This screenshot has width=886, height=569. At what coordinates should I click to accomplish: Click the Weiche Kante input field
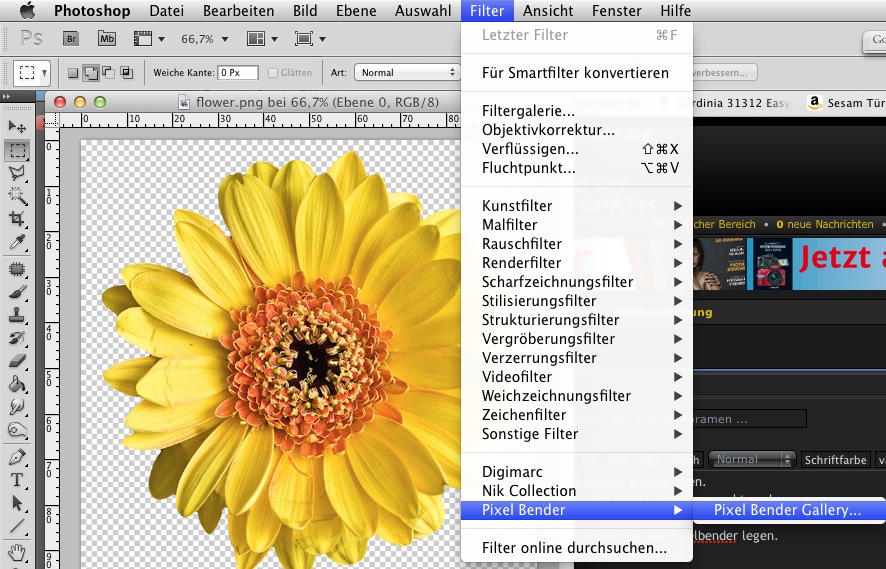click(x=238, y=73)
